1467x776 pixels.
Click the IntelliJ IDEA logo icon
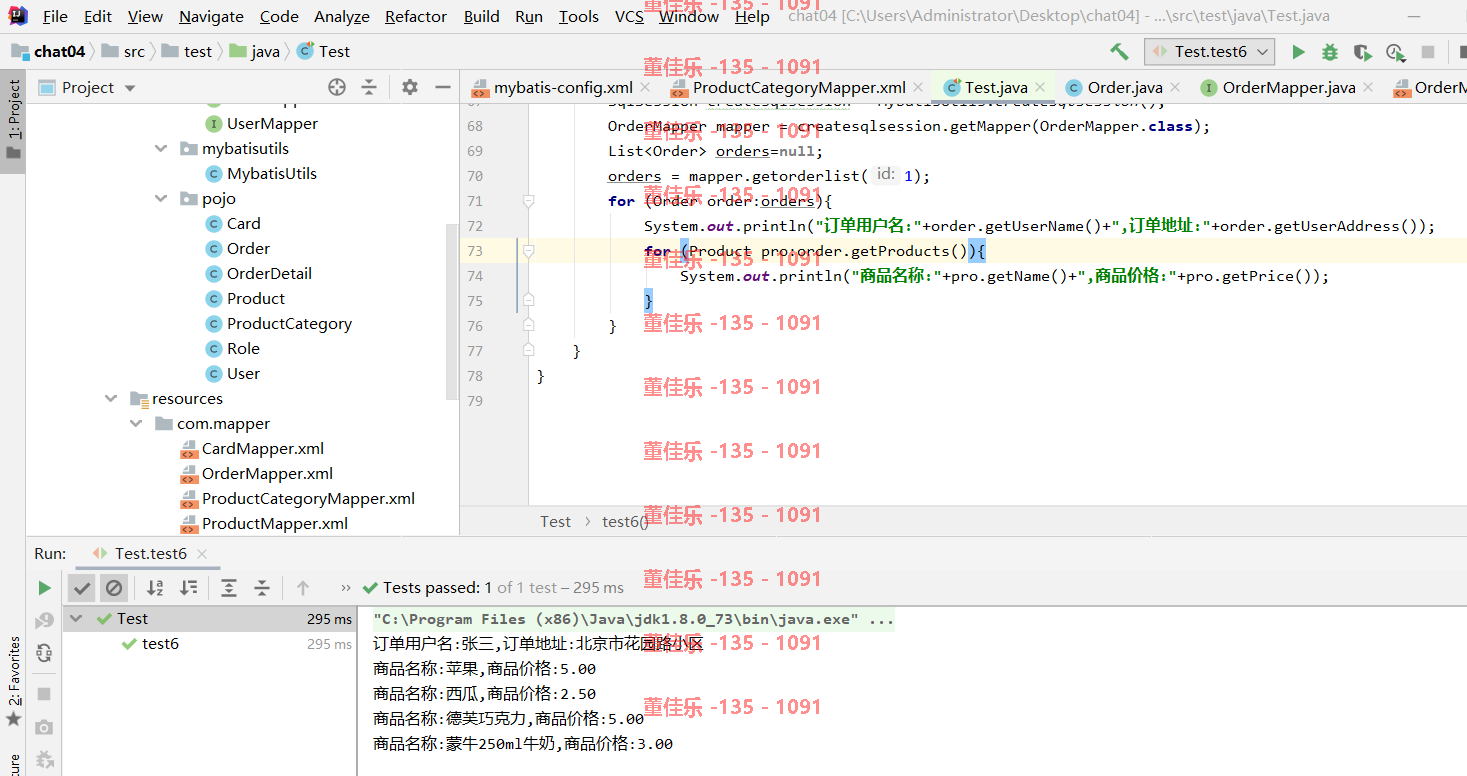pos(18,16)
